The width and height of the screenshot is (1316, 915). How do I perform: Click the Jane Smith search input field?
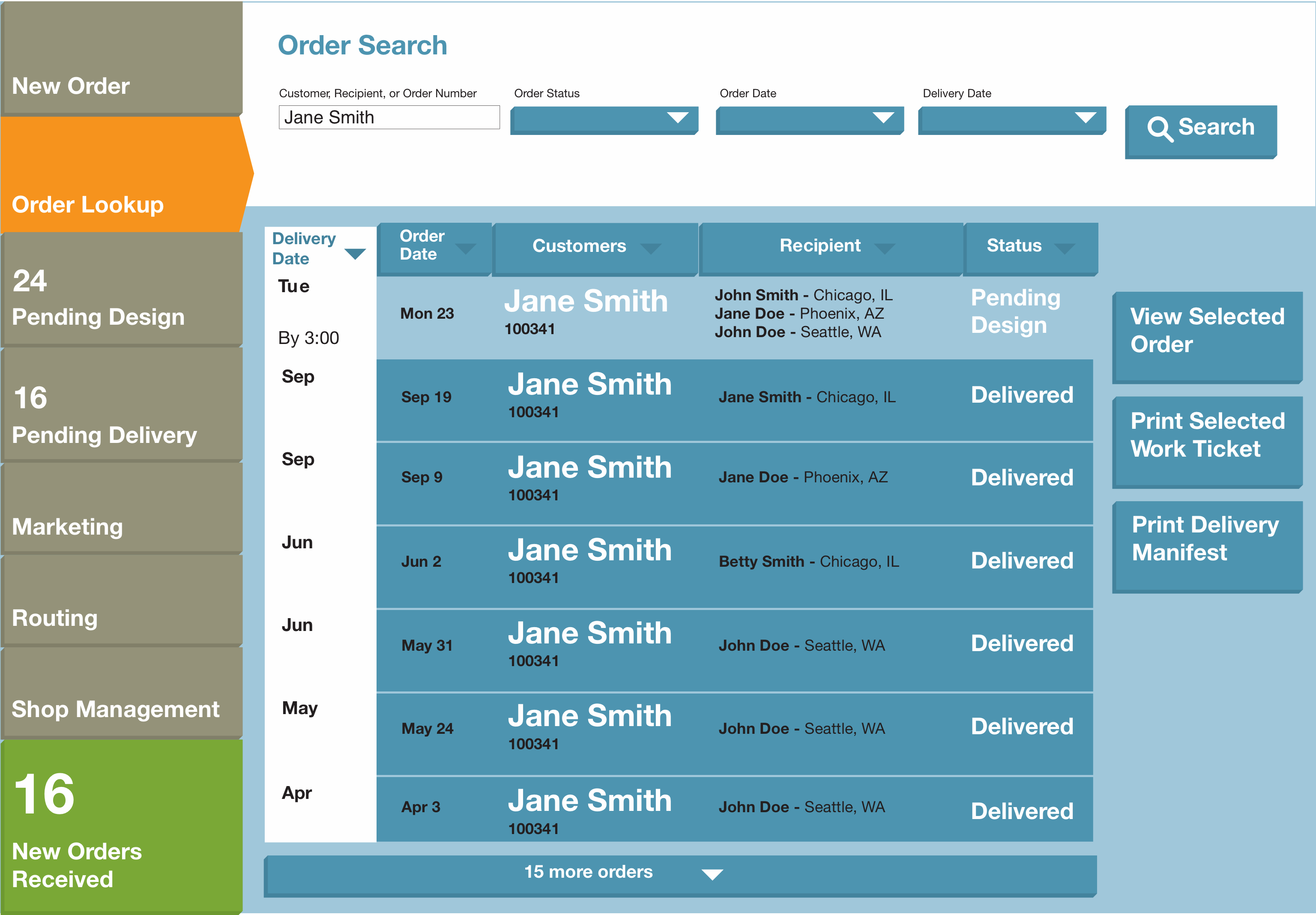pyautogui.click(x=389, y=117)
